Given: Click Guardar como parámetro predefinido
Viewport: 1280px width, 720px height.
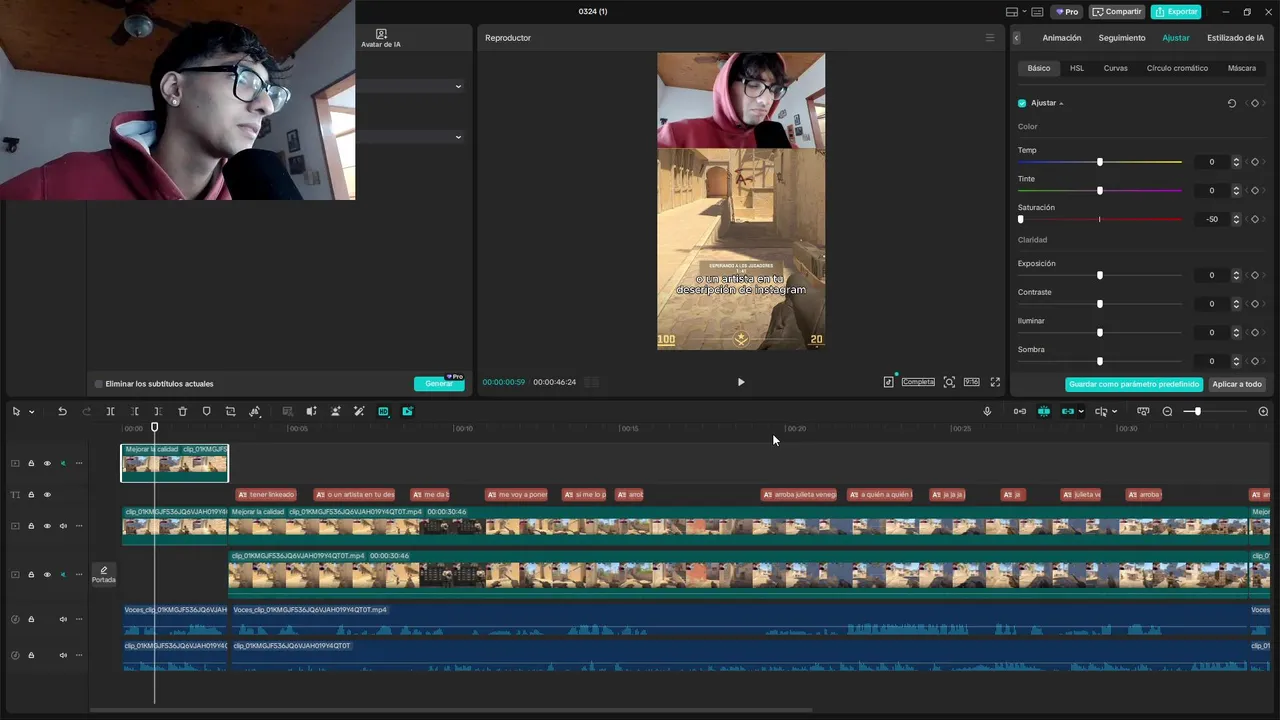Looking at the screenshot, I should pos(1134,384).
